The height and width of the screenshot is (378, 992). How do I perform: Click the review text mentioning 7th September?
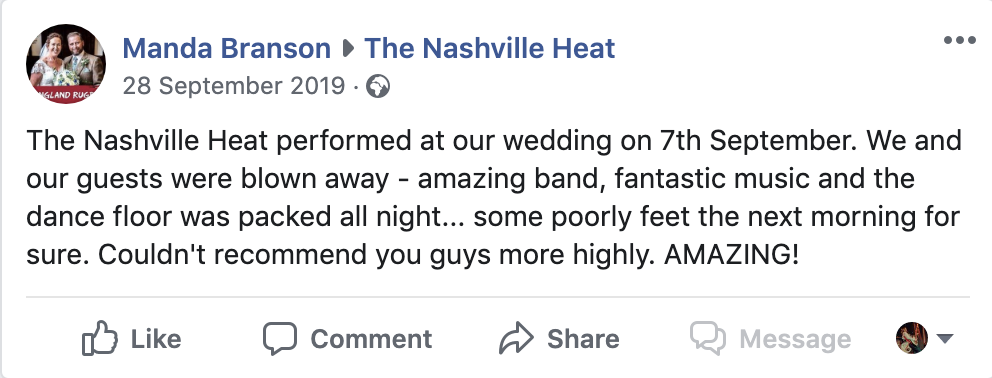coord(494,141)
